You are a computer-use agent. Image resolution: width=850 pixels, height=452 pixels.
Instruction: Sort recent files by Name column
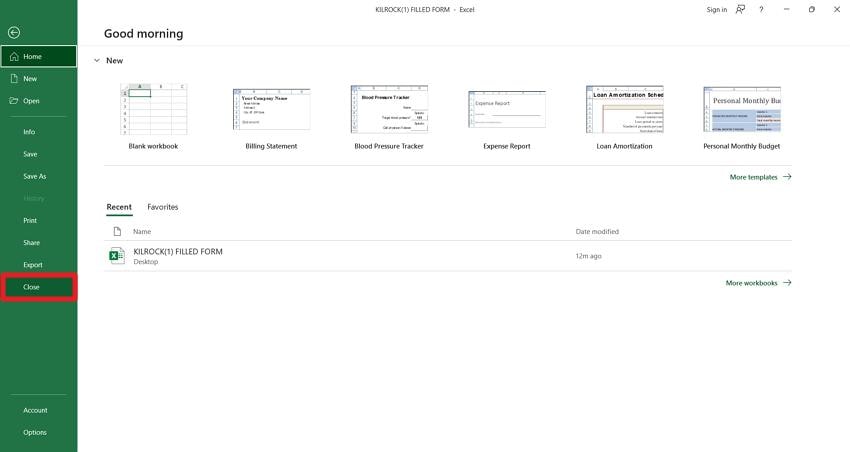(x=142, y=231)
